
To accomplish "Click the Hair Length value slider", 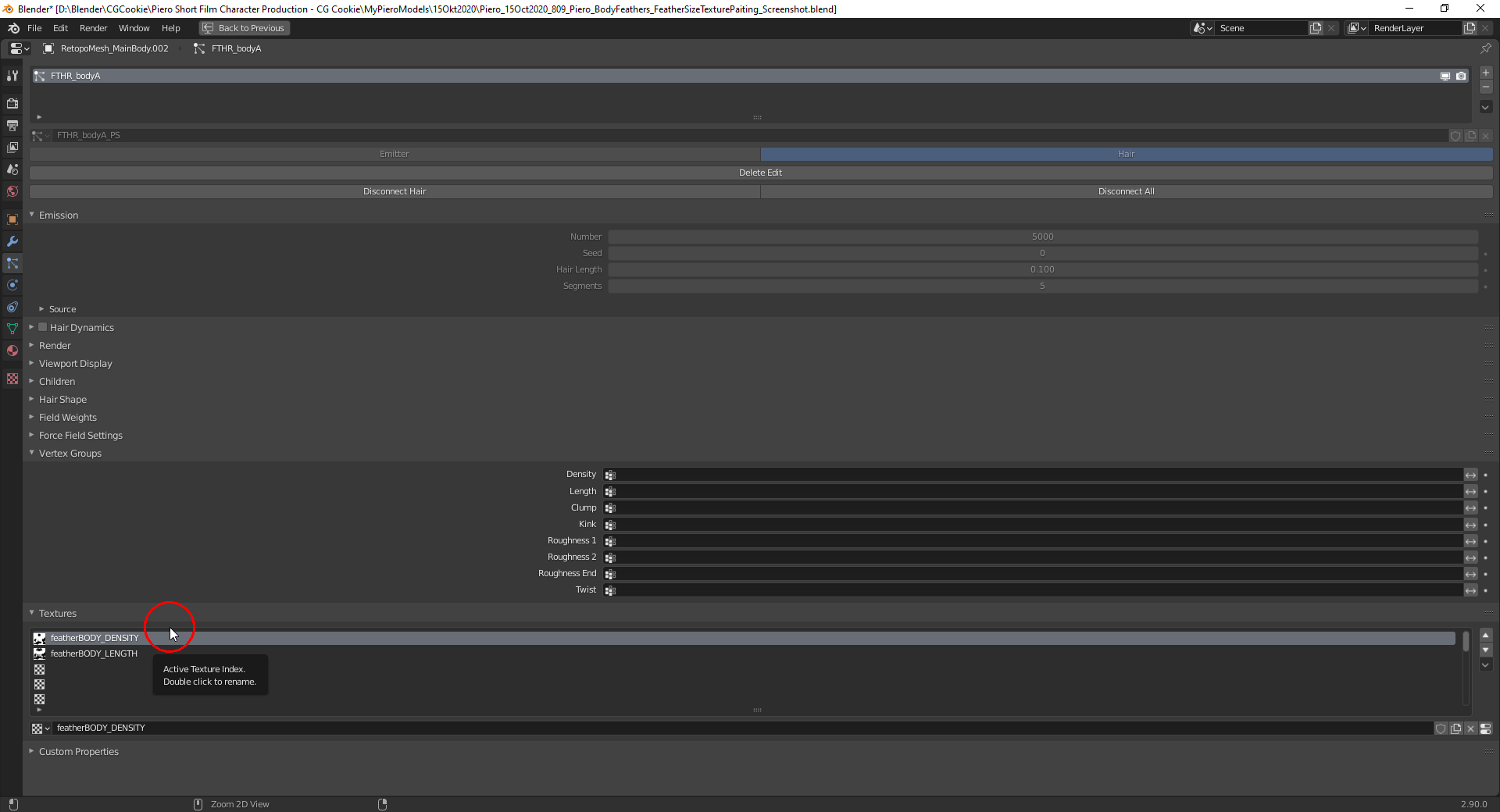I will [x=1043, y=269].
